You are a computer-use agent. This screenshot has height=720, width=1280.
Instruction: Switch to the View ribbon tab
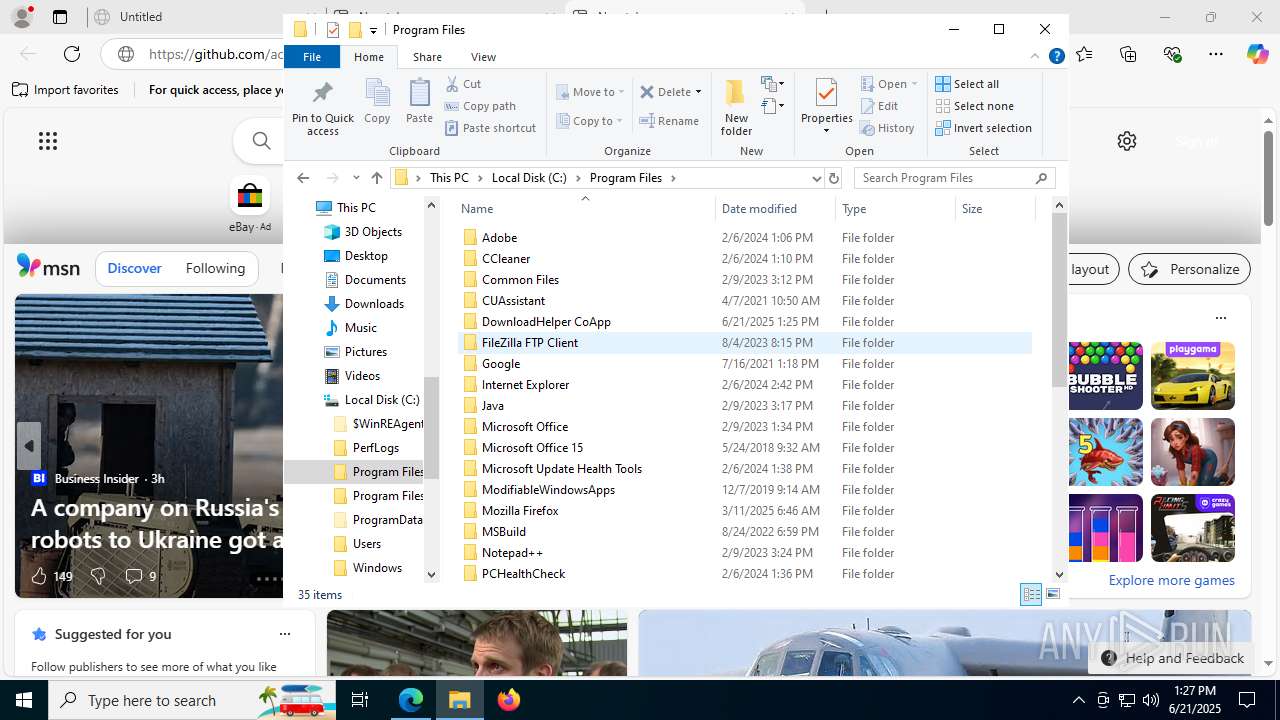click(x=483, y=57)
